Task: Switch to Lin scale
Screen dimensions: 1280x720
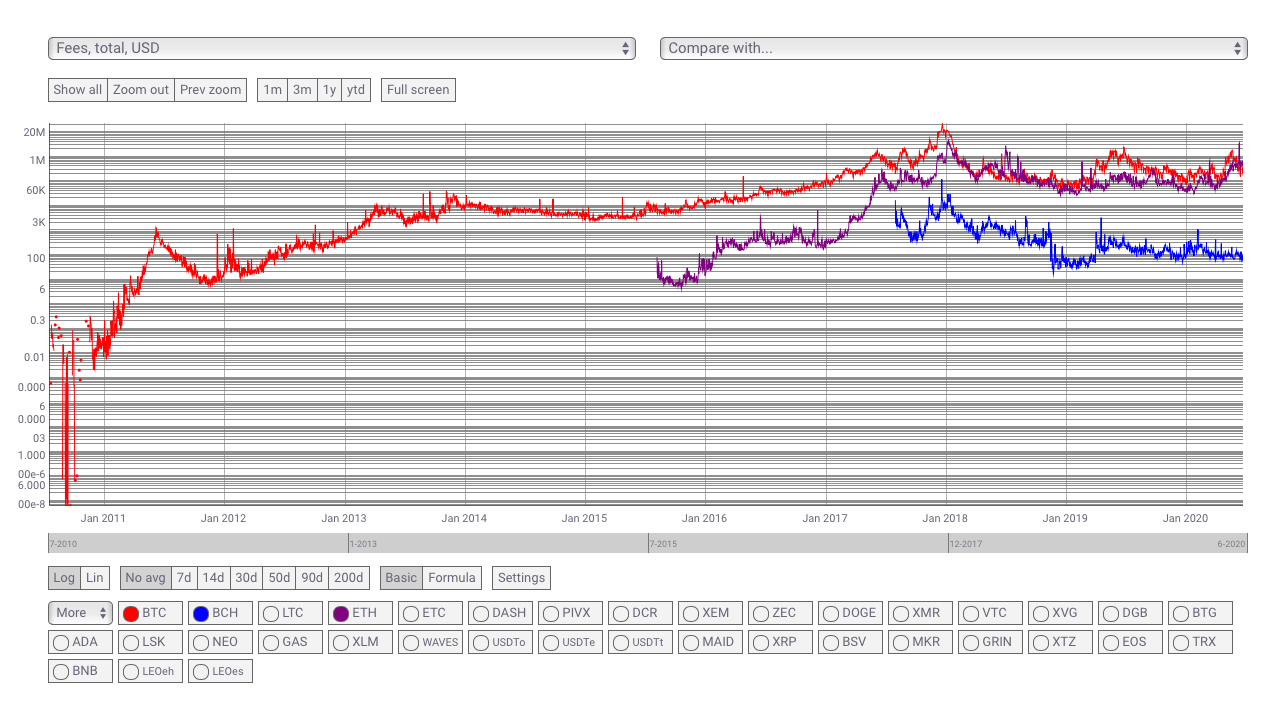Action: [95, 578]
